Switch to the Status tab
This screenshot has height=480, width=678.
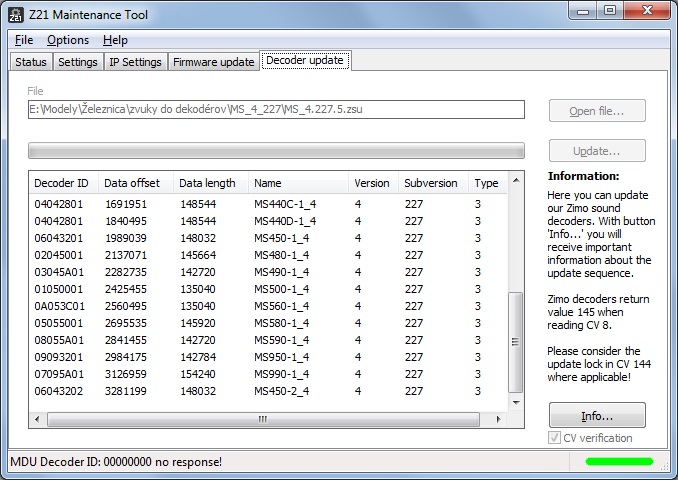30,62
